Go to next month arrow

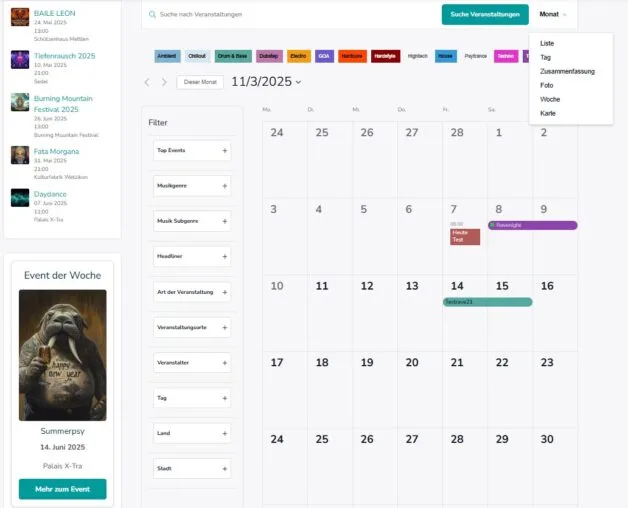tap(164, 82)
